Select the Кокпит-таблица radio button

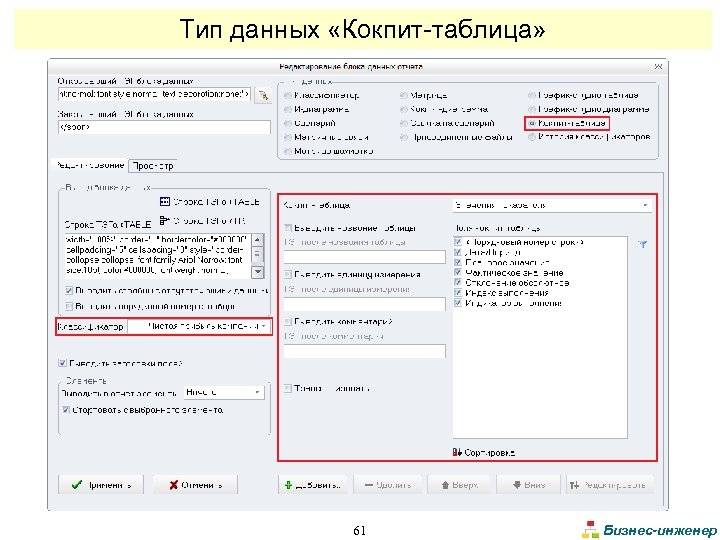point(532,123)
